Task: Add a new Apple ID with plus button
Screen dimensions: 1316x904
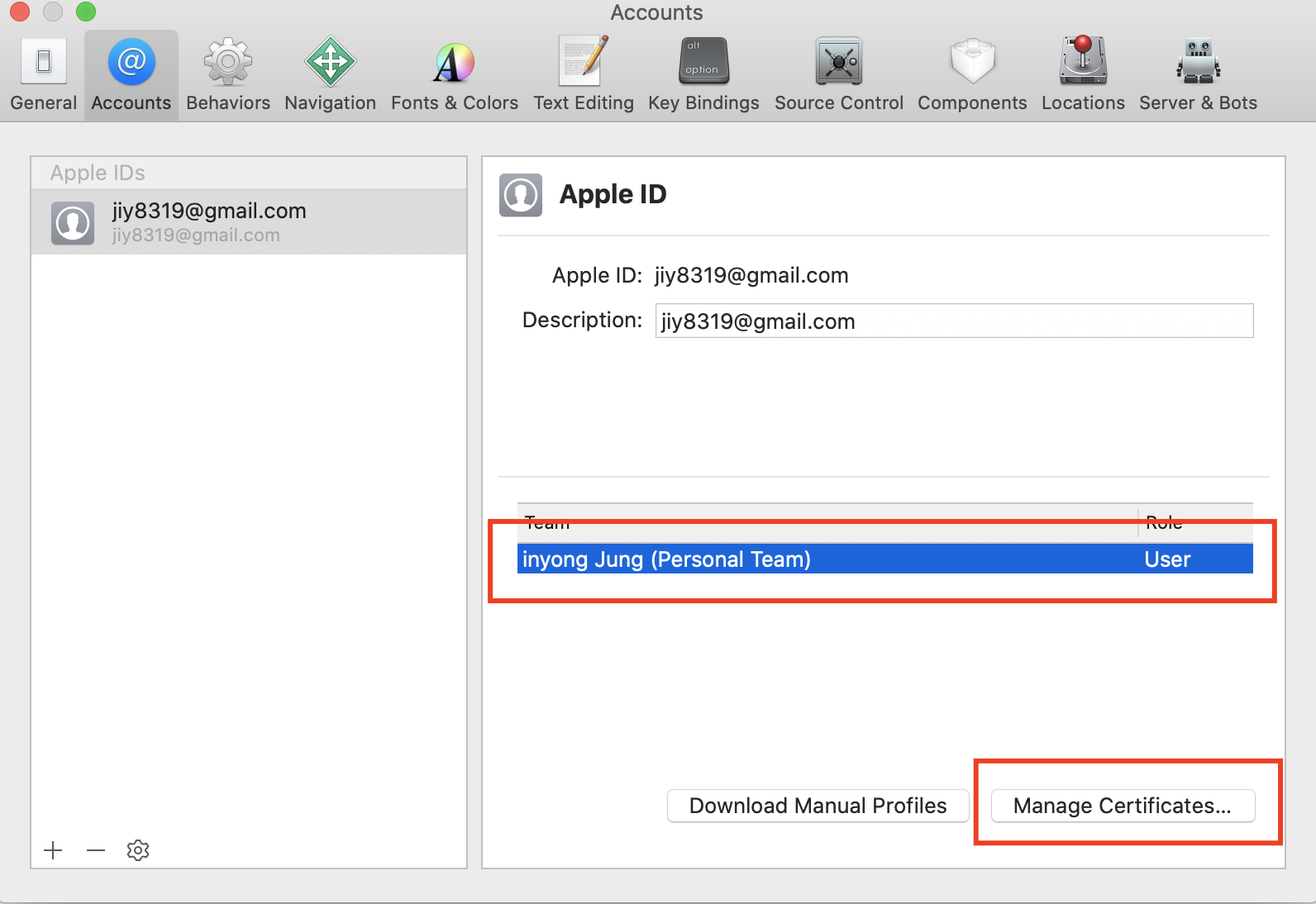Action: point(53,850)
